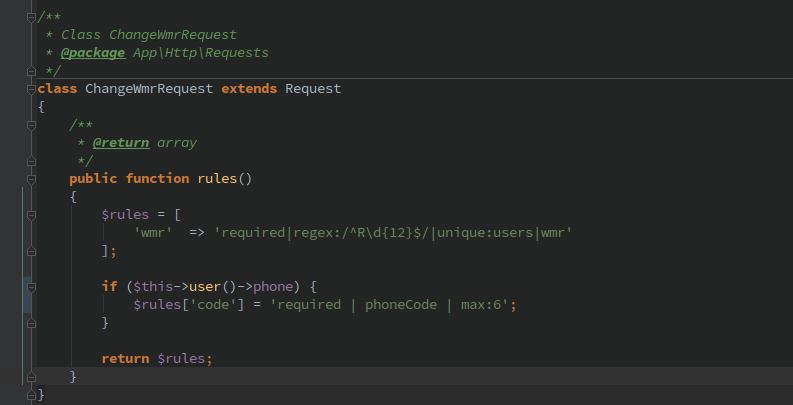The height and width of the screenshot is (405, 793).
Task: Fold the $rules array definition
Action: (x=32, y=214)
